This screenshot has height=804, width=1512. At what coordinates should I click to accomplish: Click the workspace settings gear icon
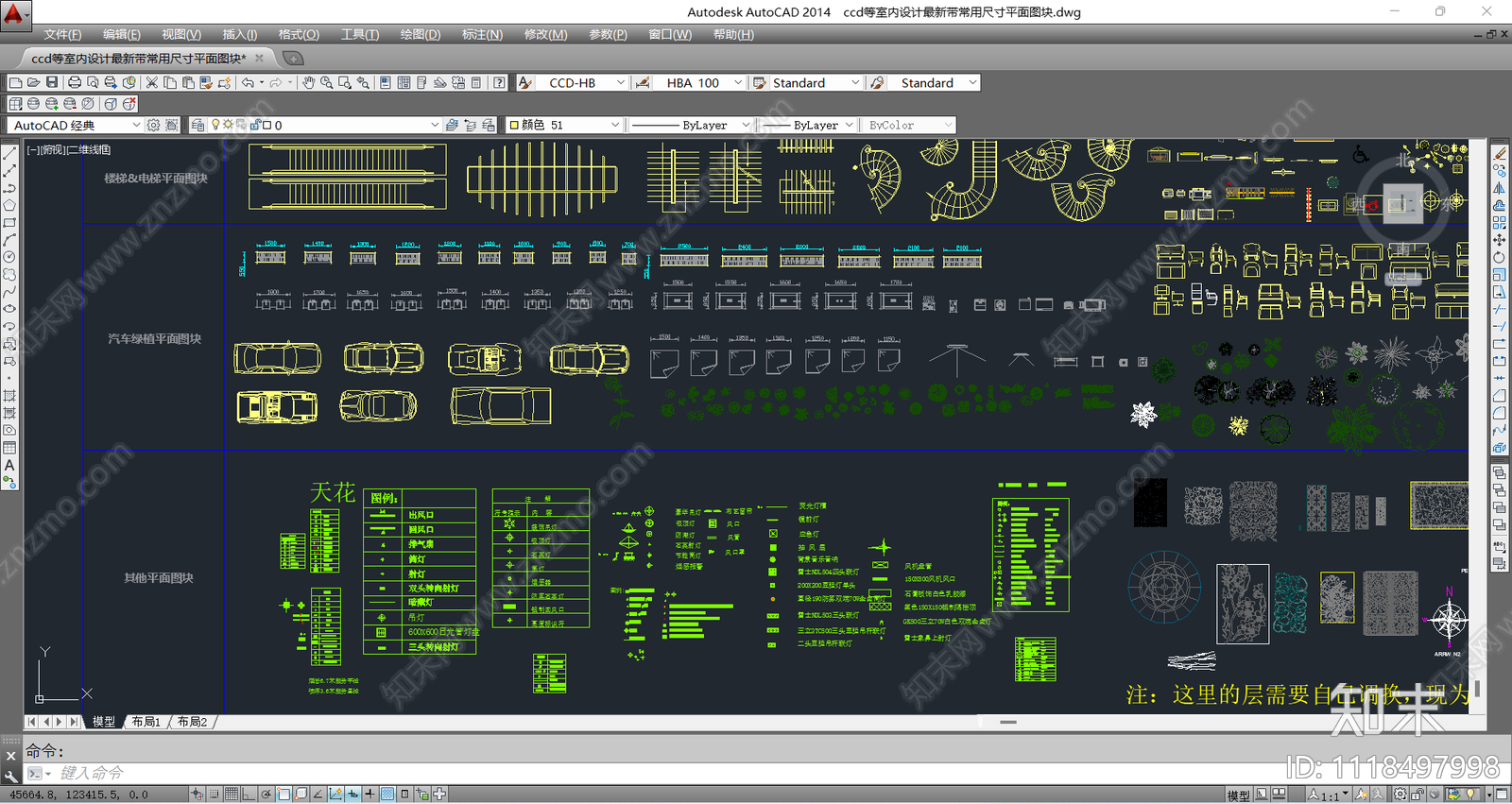153,125
